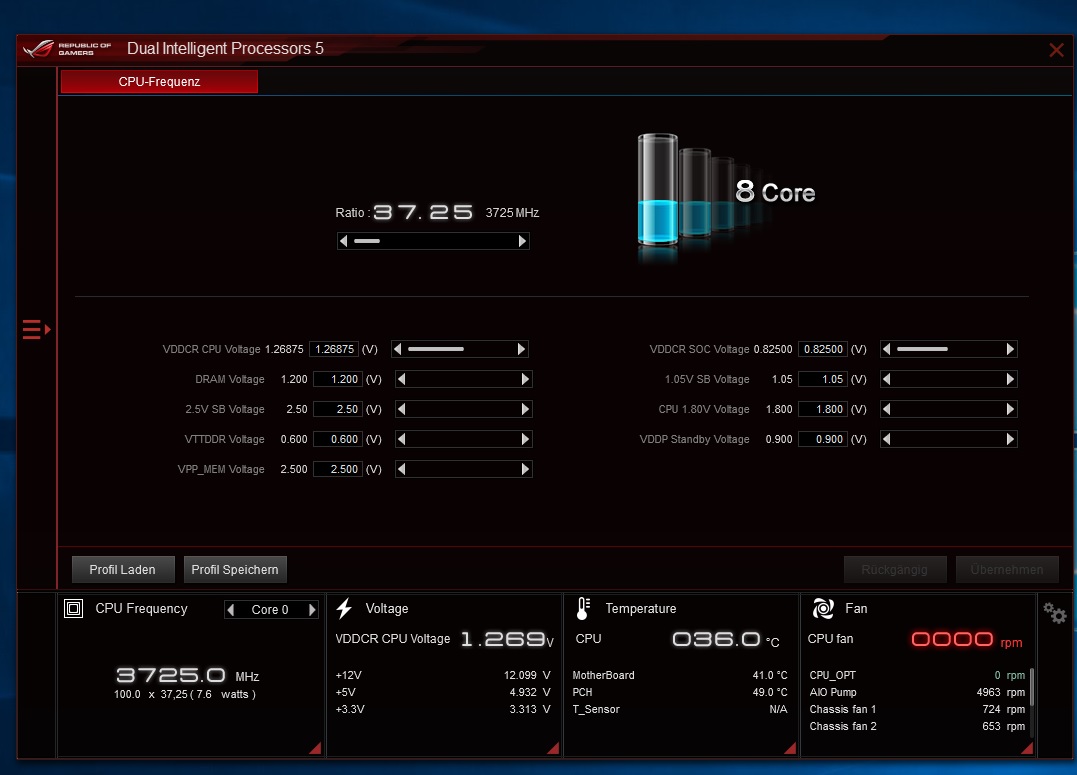
Task: Click the Profil Laden button
Action: 123,570
